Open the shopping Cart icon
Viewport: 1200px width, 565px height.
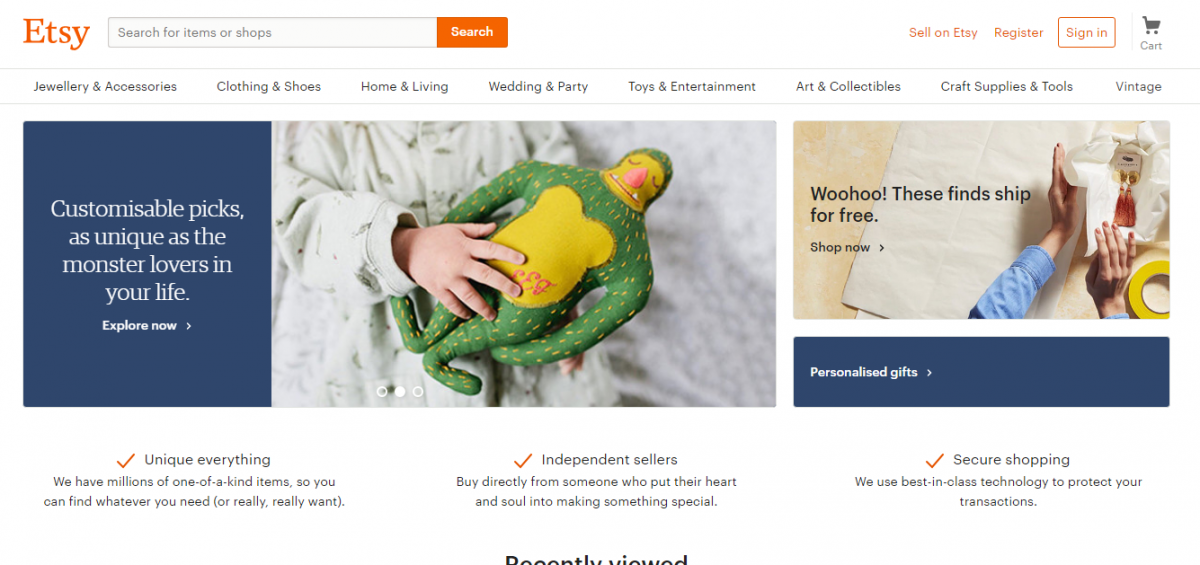coord(1151,27)
